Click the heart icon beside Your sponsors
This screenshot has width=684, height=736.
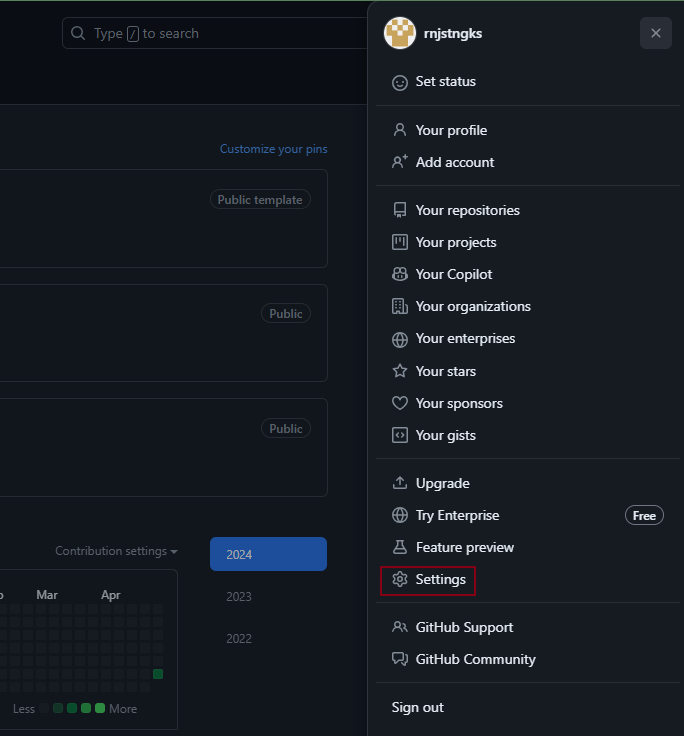[400, 403]
